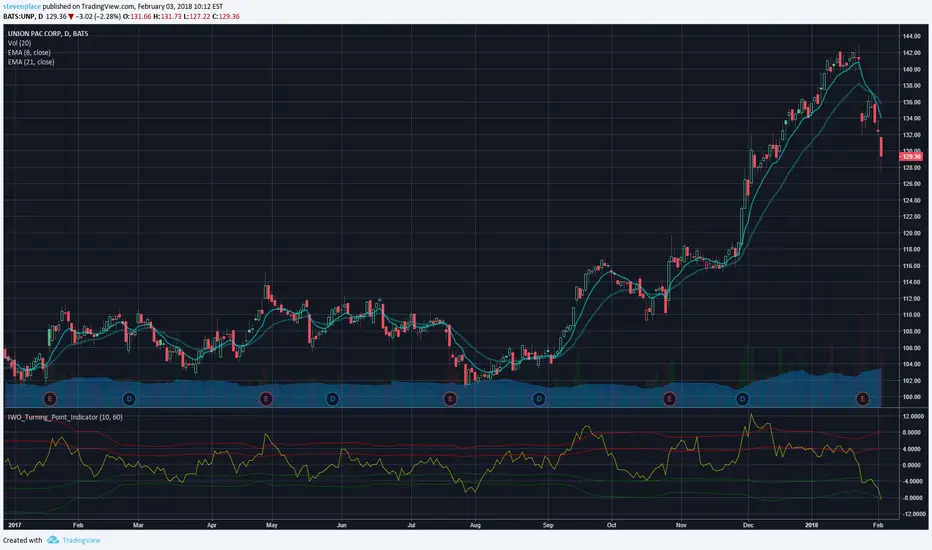Click the 120.00 price axis label

911,233
